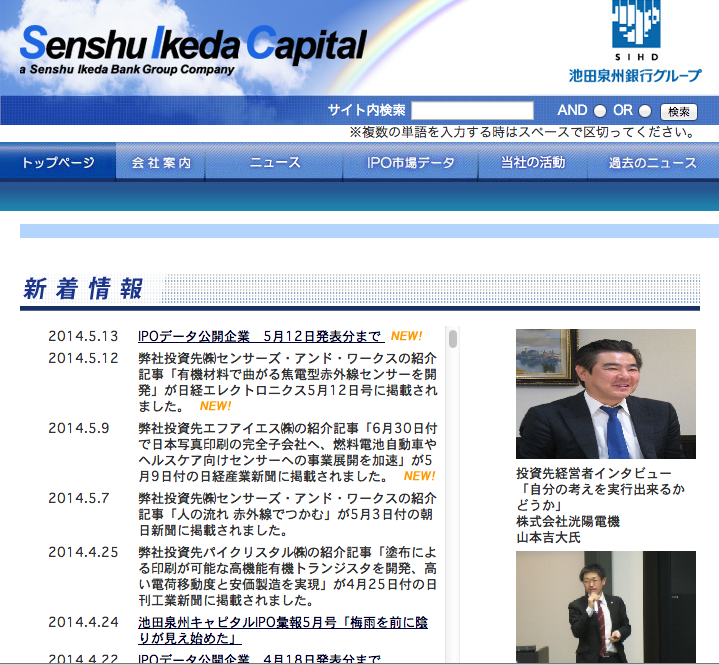The height and width of the screenshot is (665, 719).
Task: Click a Senshu Ikeda Bank Group Company tagline
Action: (127, 70)
